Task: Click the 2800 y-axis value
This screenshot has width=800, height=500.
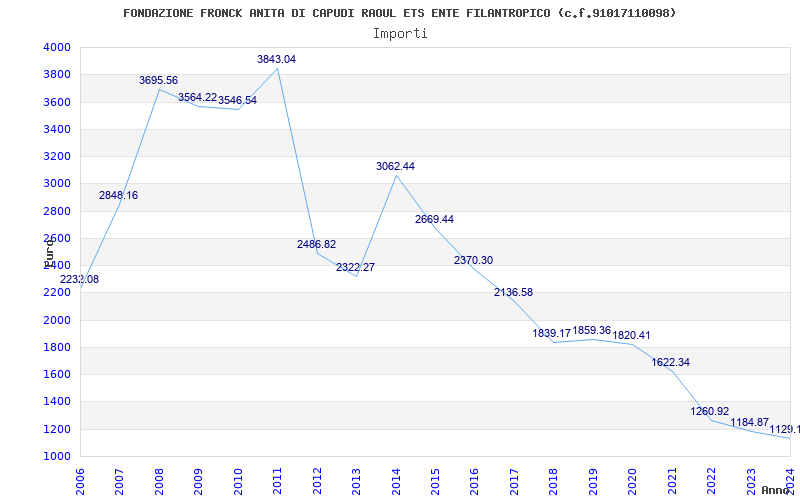Action: coord(57,211)
